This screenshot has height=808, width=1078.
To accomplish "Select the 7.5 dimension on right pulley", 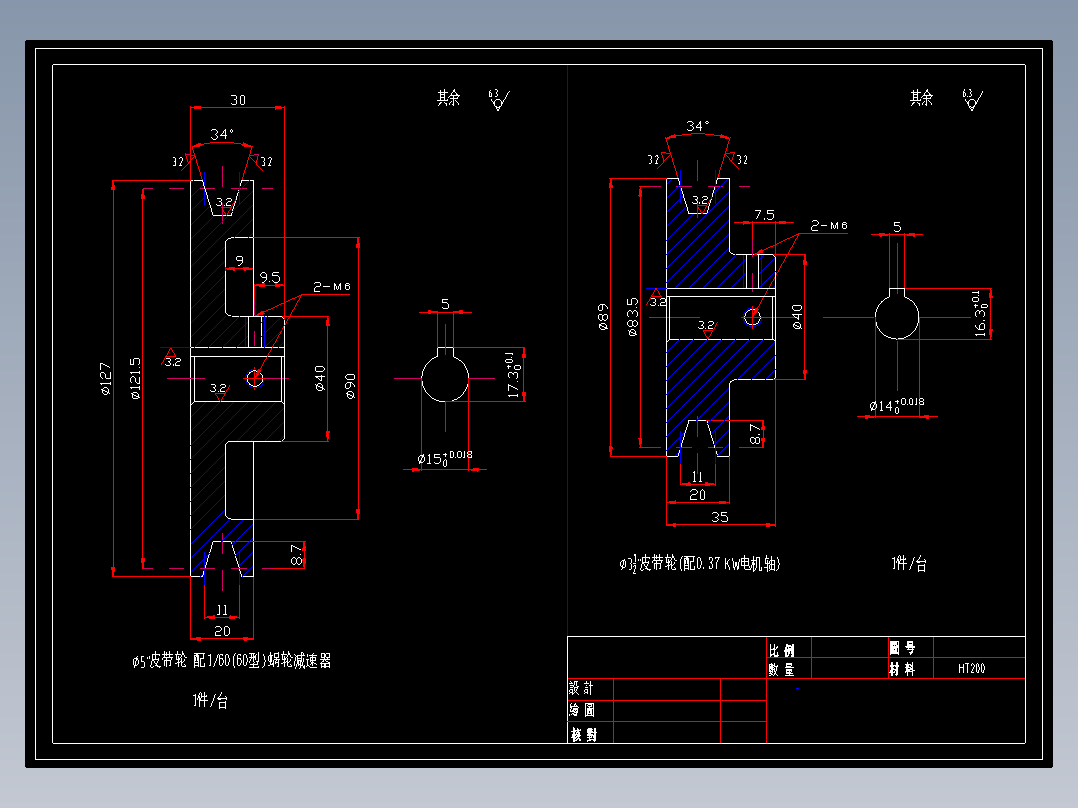I will (764, 215).
